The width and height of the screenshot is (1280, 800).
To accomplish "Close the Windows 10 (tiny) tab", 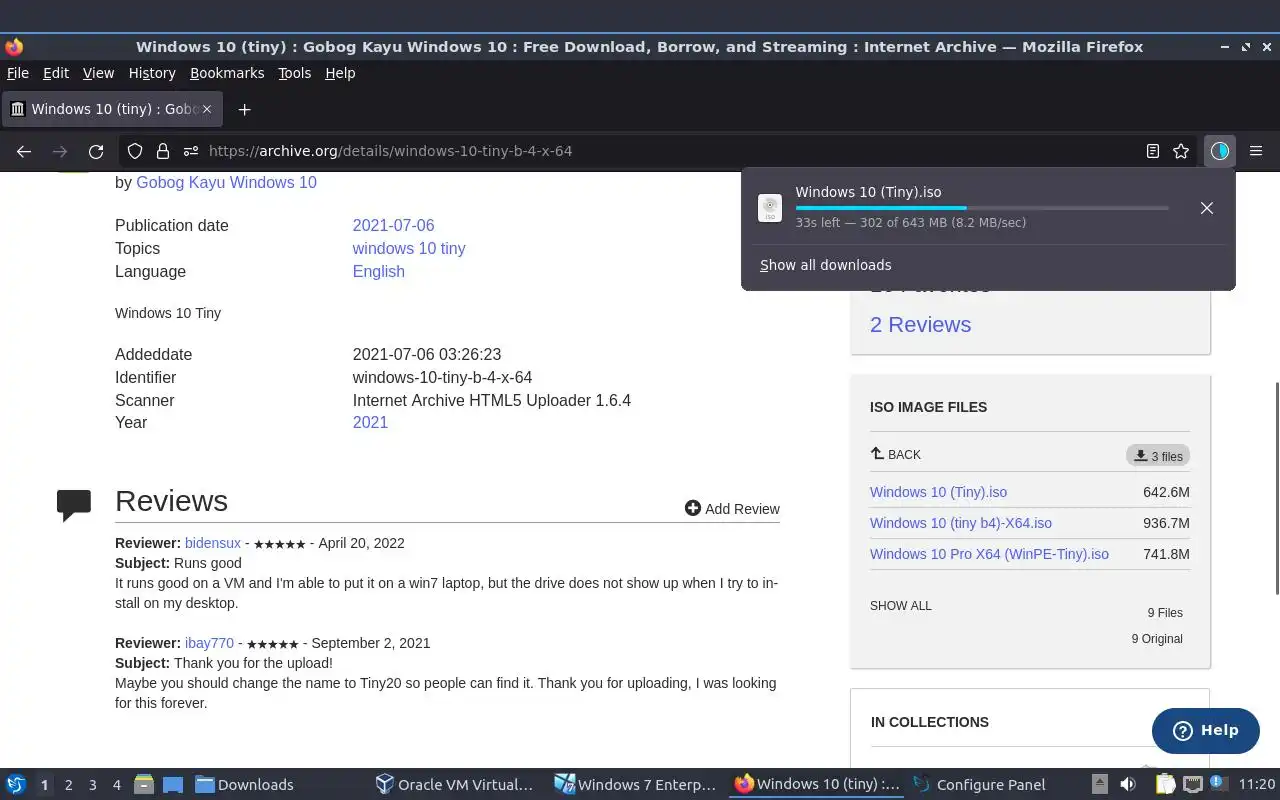I will [207, 109].
